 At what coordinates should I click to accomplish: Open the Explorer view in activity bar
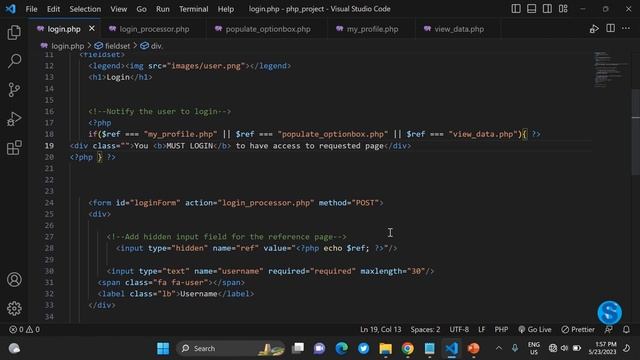[14, 32]
